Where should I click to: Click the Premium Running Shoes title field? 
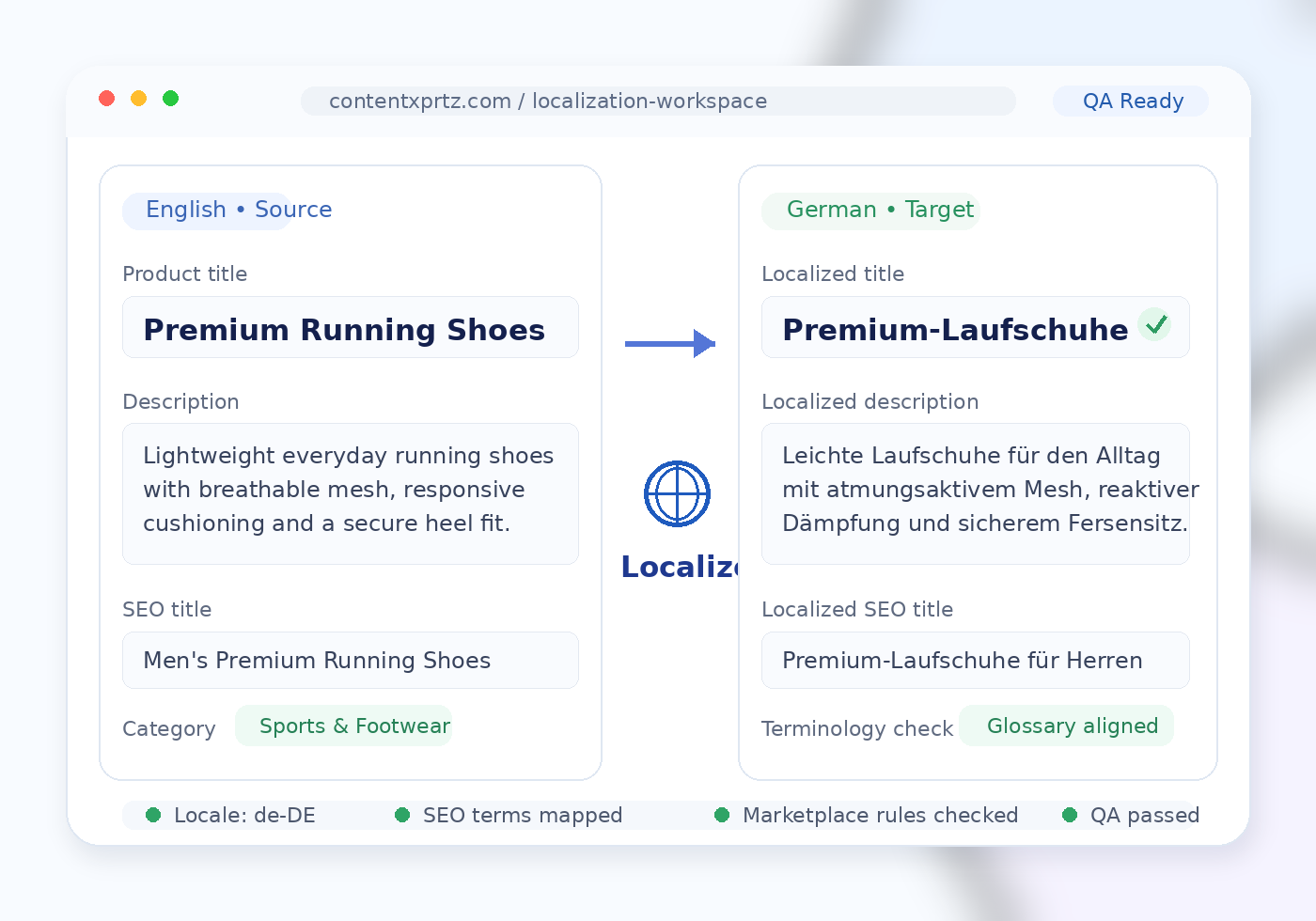pos(351,327)
